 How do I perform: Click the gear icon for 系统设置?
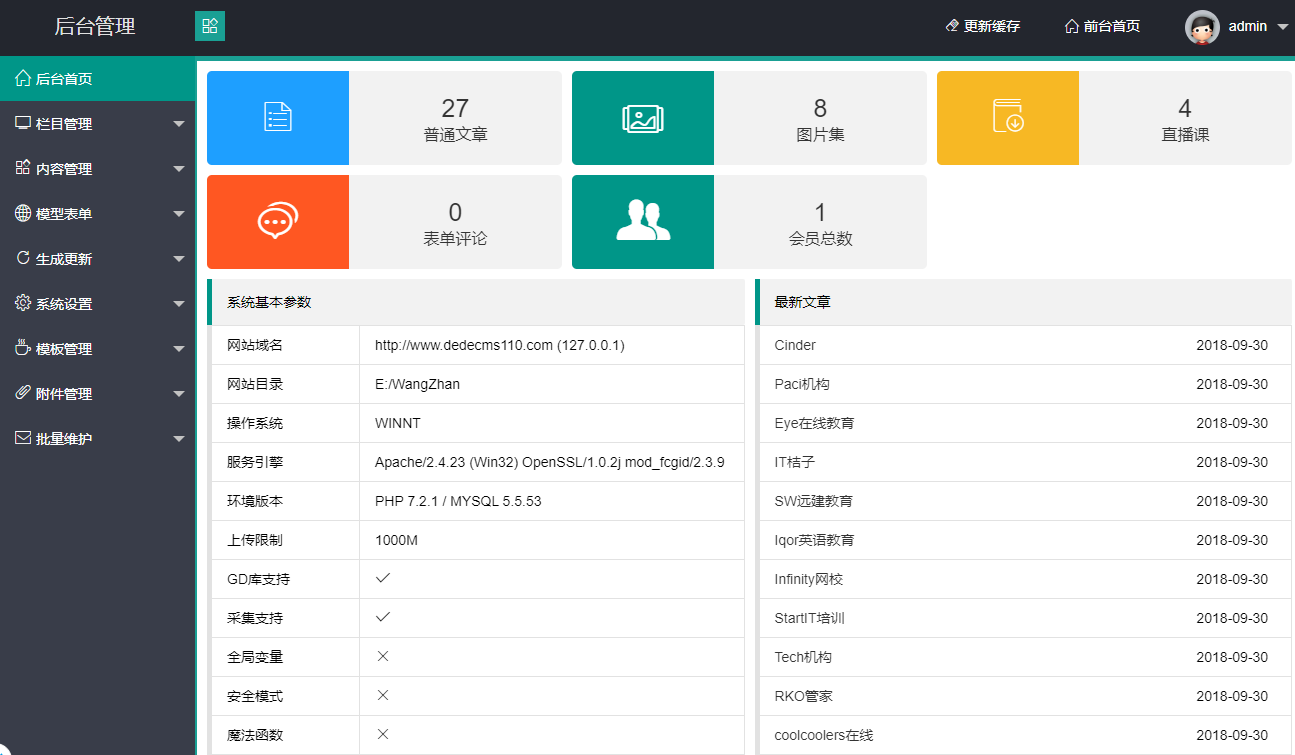23,303
